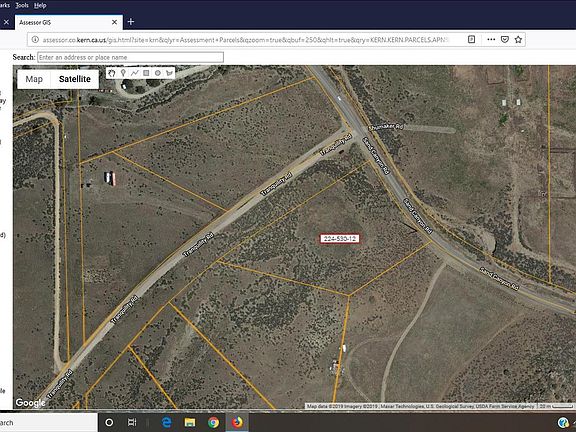Close the Assessor GIS tab
Screen dimensions: 576x432
[114, 22]
